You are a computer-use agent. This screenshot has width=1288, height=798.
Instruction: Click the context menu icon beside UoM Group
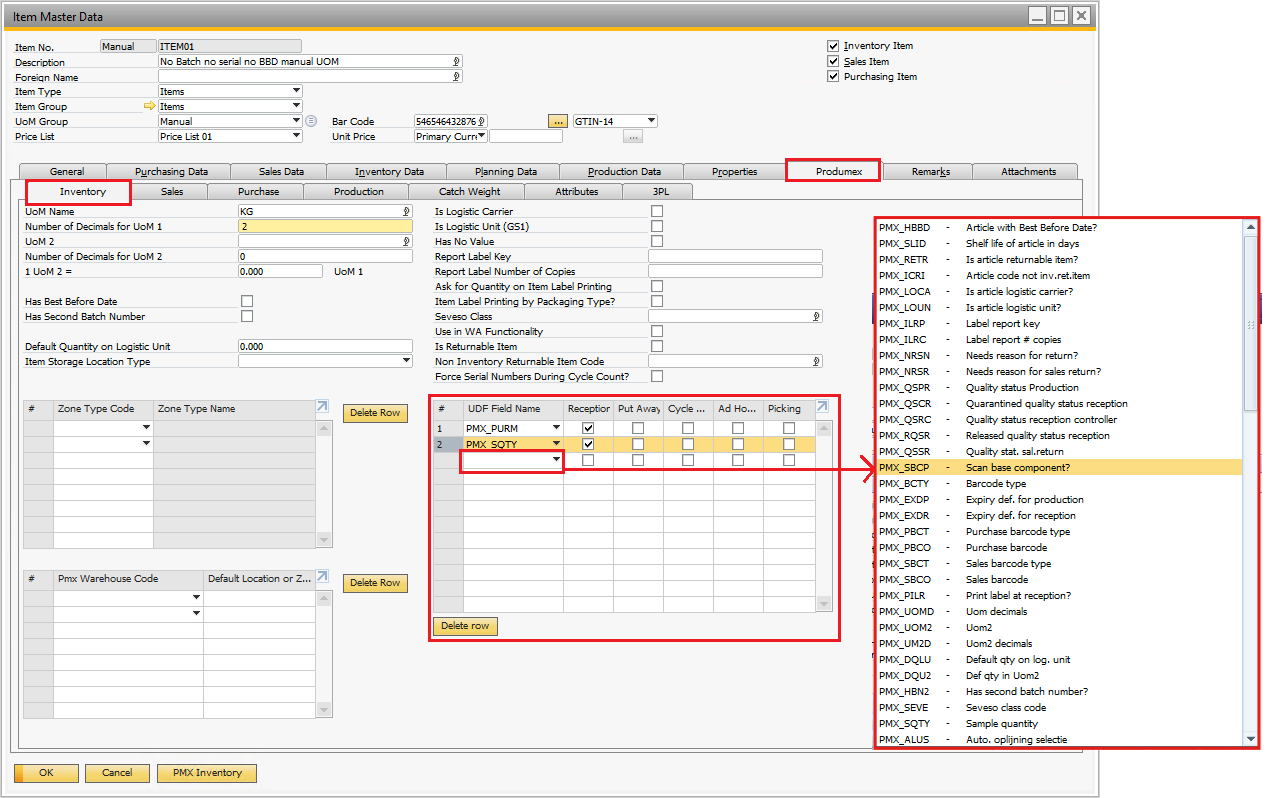313,121
